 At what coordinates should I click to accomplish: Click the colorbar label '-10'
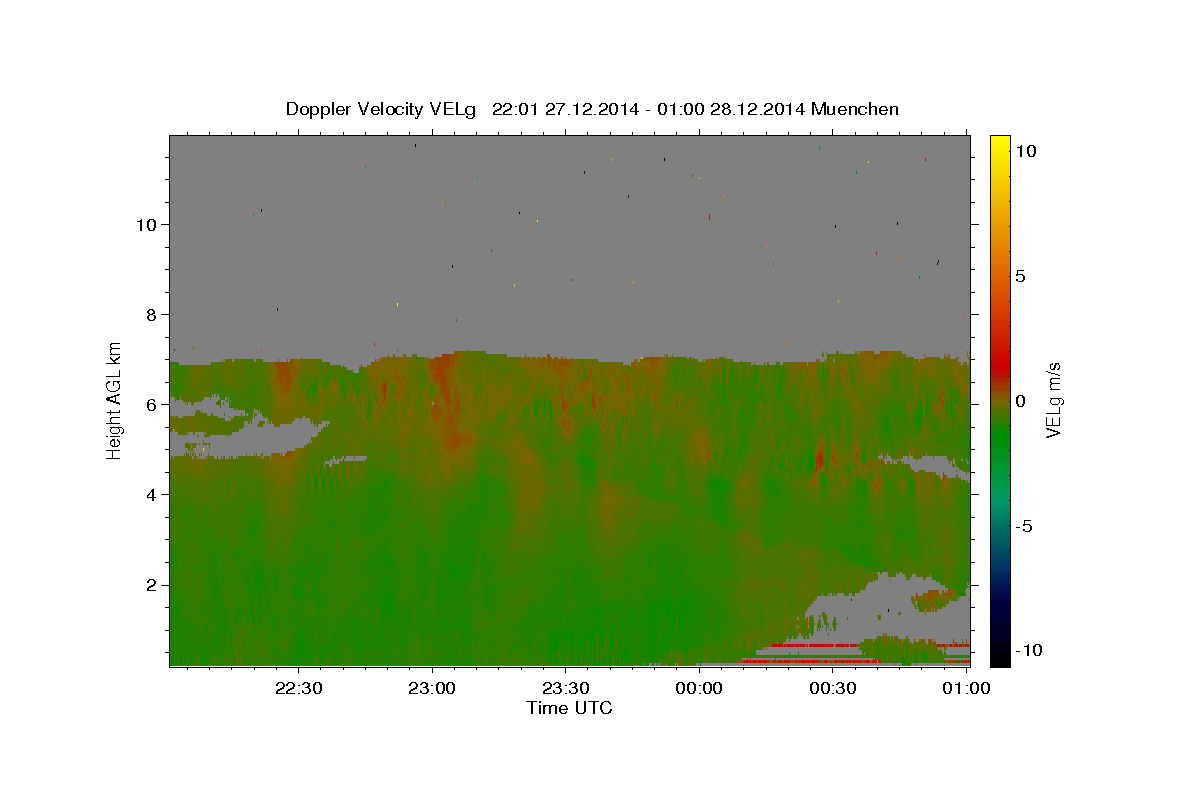pyautogui.click(x=1028, y=650)
